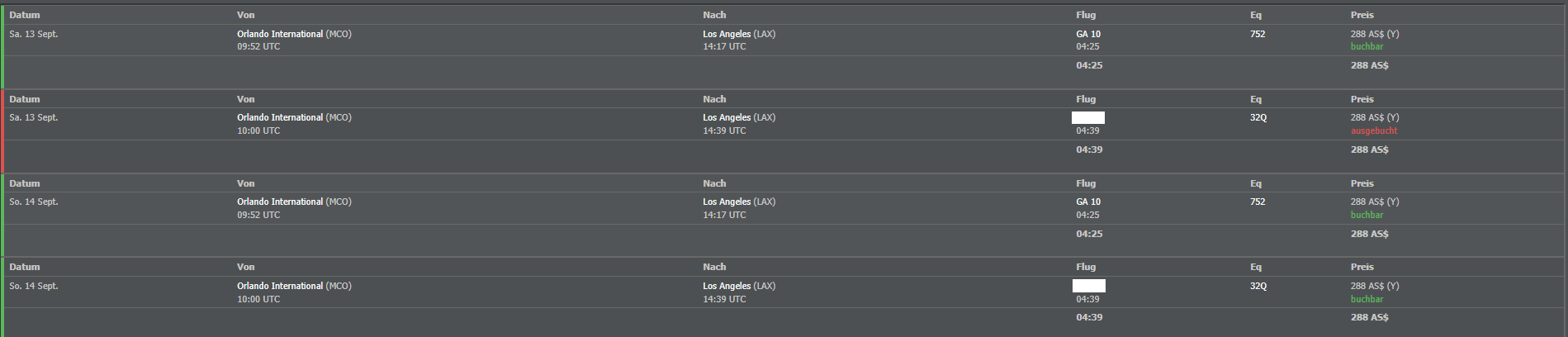Click GA 10 flight on So. 14 Sept.
The image size is (1568, 337).
point(1088,202)
